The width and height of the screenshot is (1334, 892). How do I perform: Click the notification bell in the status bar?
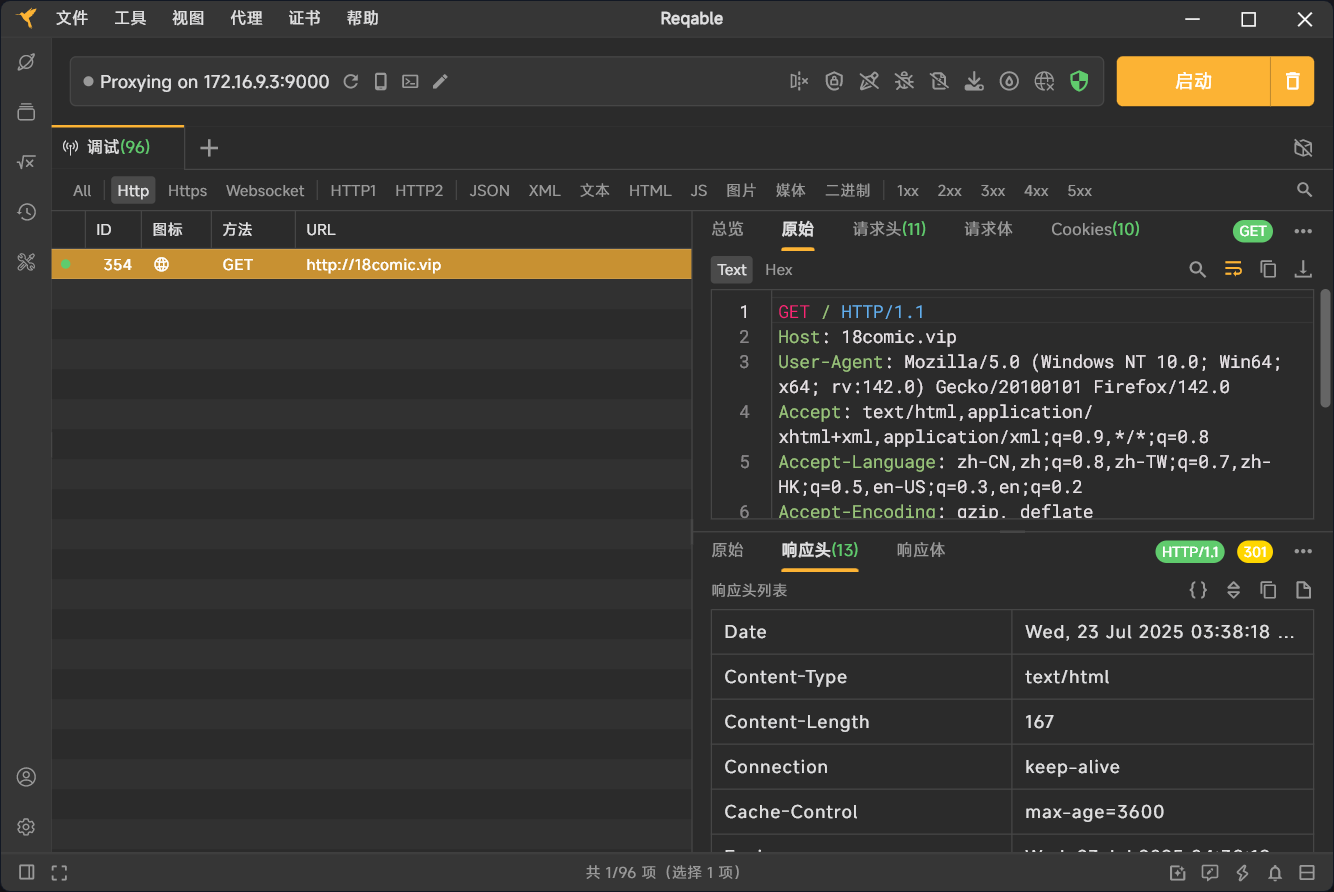pyautogui.click(x=1275, y=873)
